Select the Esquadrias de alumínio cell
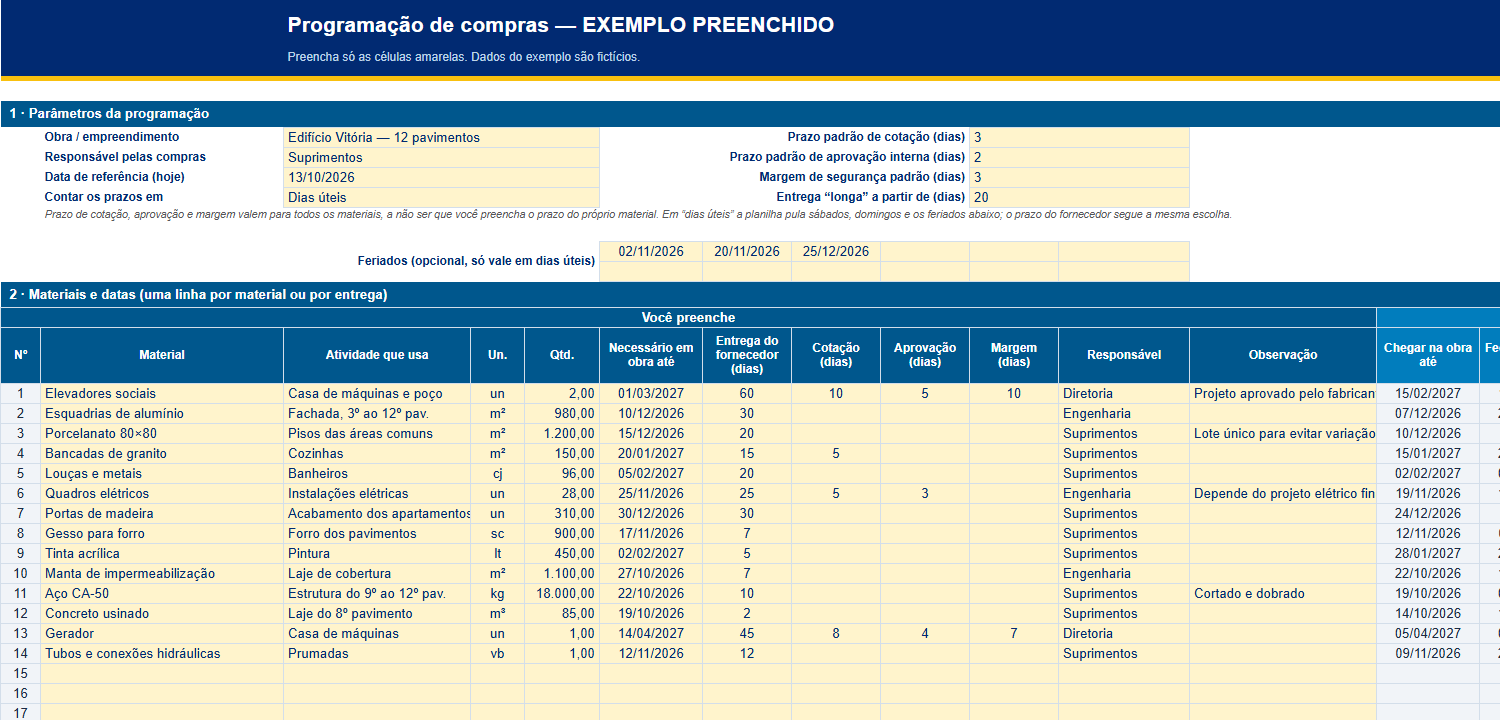The image size is (1500, 720). point(162,413)
